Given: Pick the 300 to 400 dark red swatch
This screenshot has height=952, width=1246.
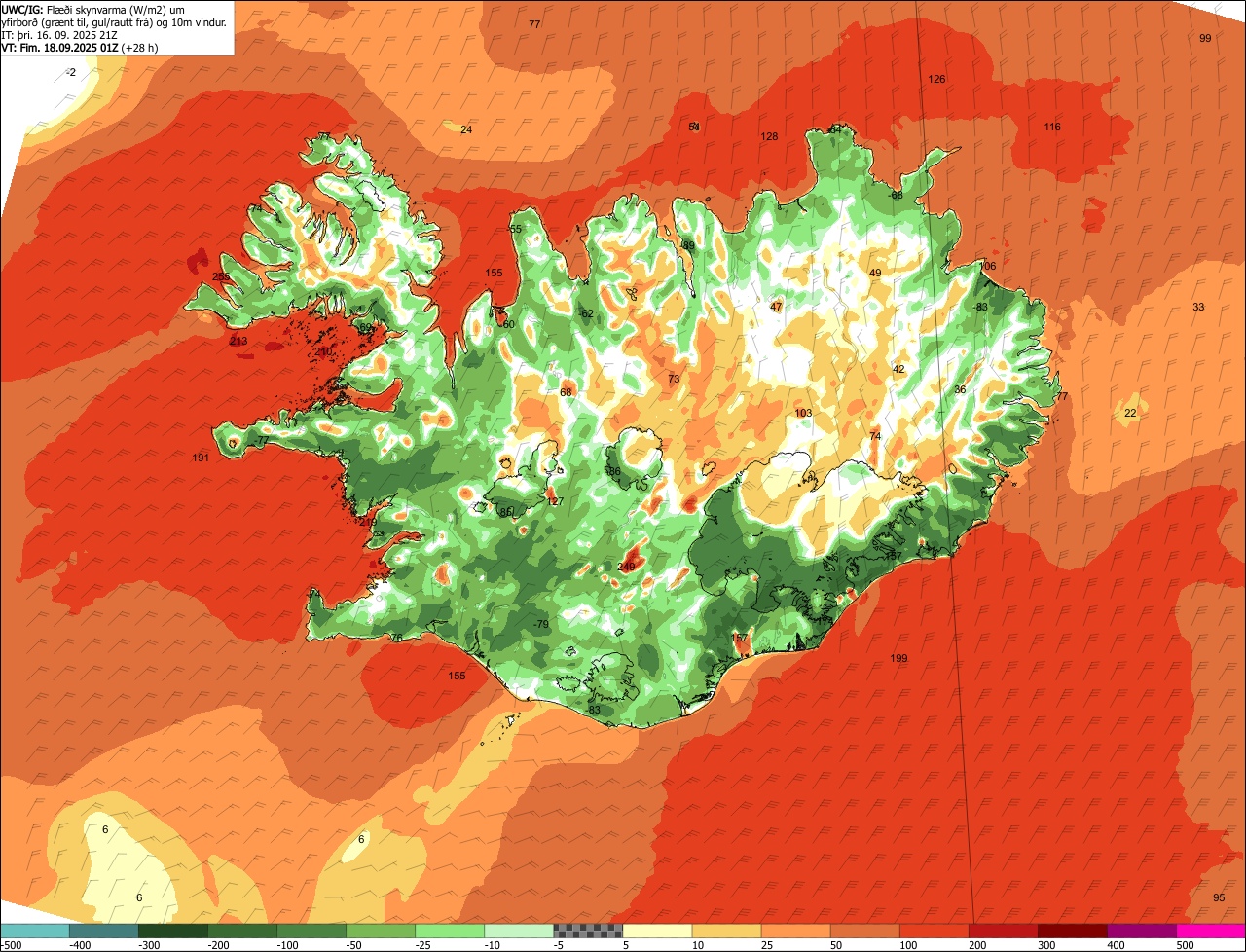Looking at the screenshot, I should click(1072, 931).
